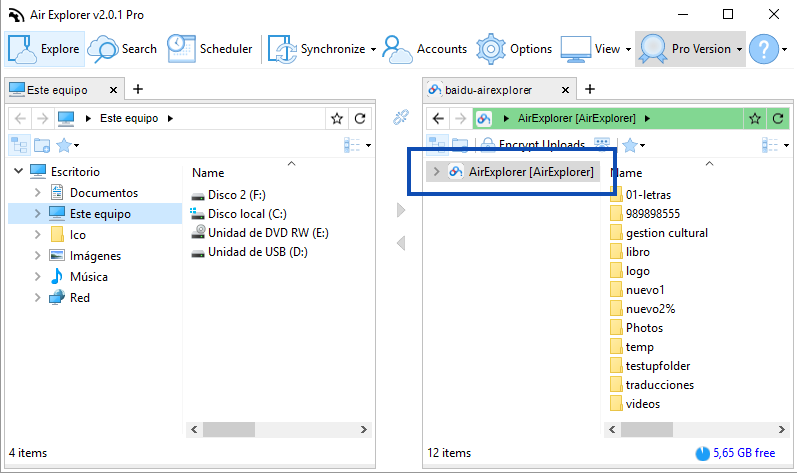Refresh the right pane
Screen dimensions: 797x473
[x=778, y=118]
